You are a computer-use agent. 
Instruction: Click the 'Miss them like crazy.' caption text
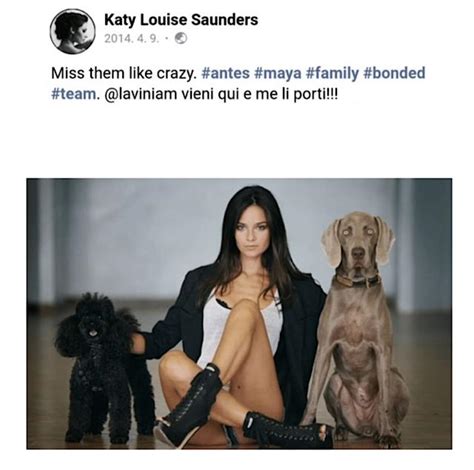pos(124,73)
